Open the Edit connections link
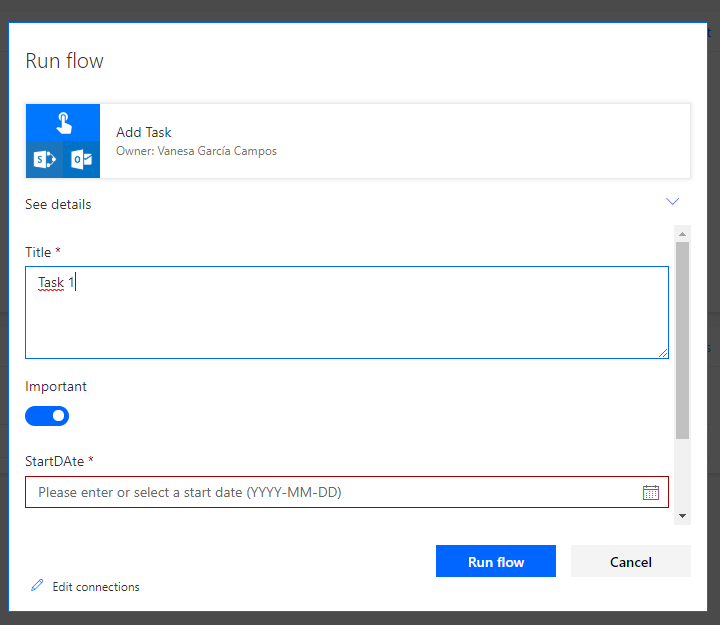This screenshot has width=720, height=625. point(96,587)
